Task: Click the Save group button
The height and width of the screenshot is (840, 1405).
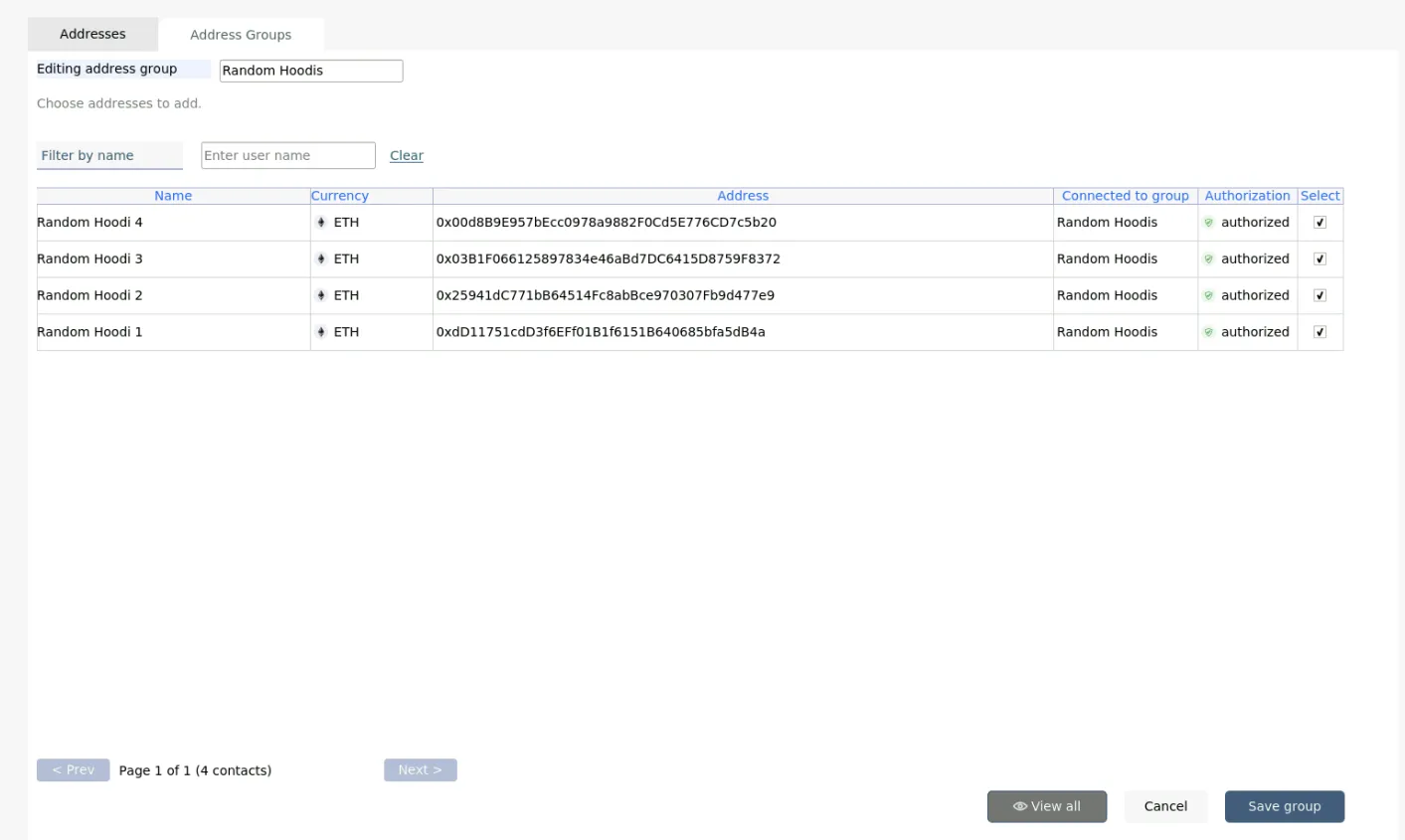Action: click(x=1284, y=806)
